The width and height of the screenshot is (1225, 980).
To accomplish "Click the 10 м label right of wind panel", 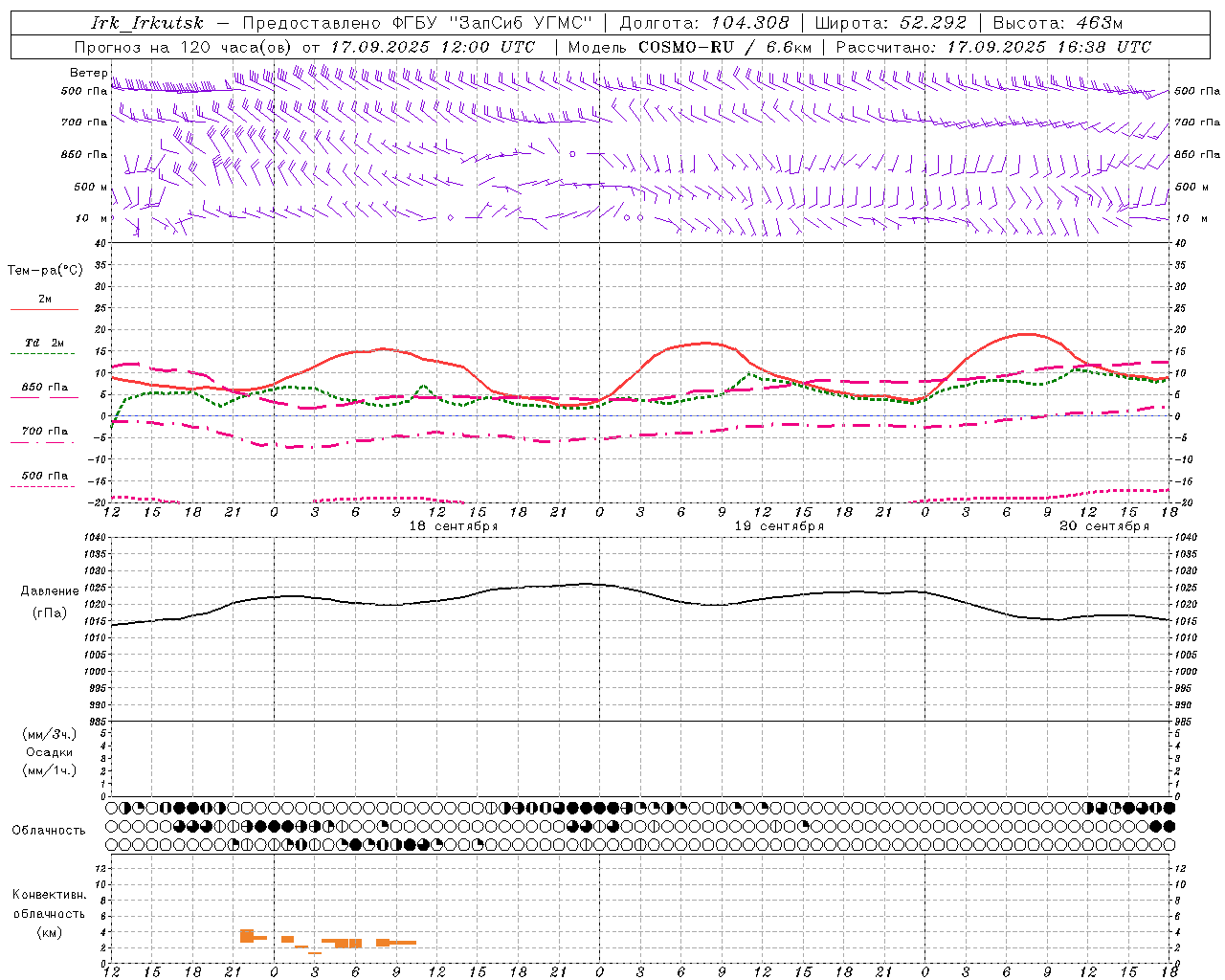I will tap(1191, 218).
